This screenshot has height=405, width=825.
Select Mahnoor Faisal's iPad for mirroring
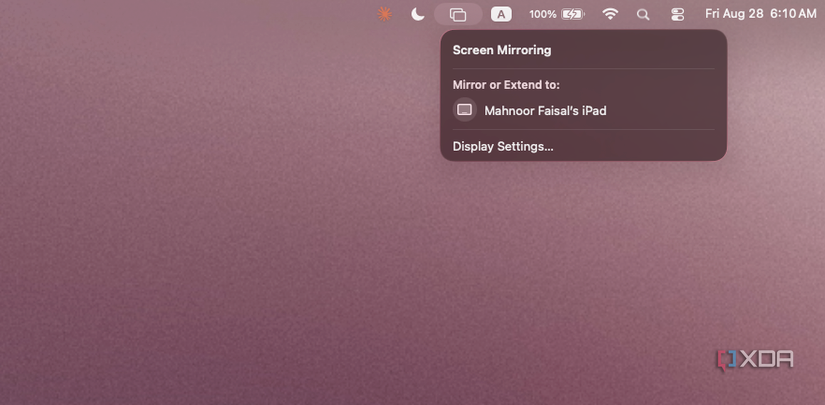click(x=583, y=110)
